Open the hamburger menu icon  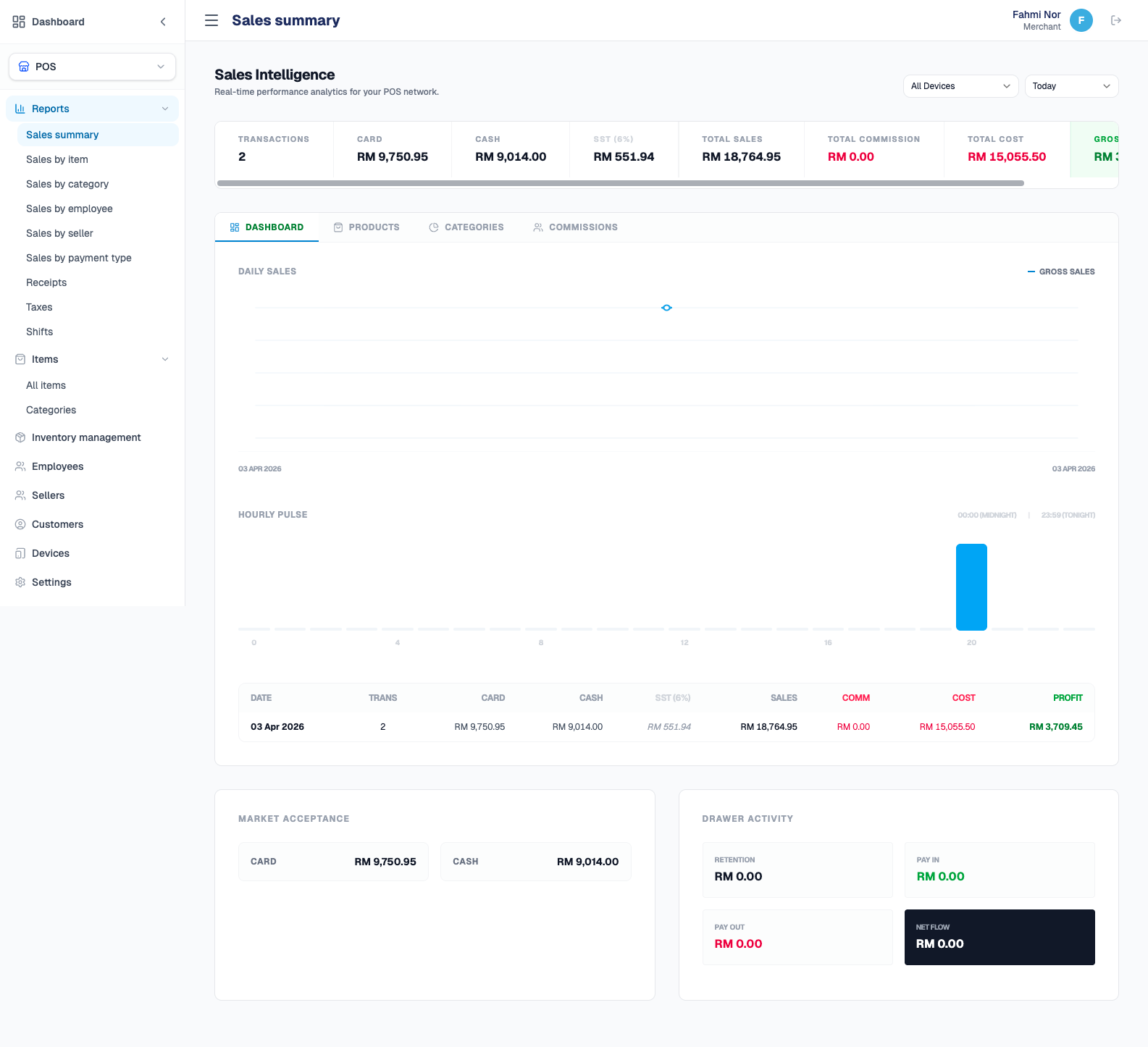211,20
